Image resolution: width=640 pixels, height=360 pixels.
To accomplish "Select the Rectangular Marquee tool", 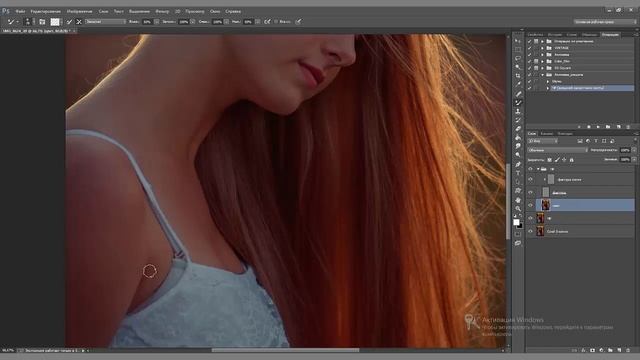I will [x=518, y=49].
